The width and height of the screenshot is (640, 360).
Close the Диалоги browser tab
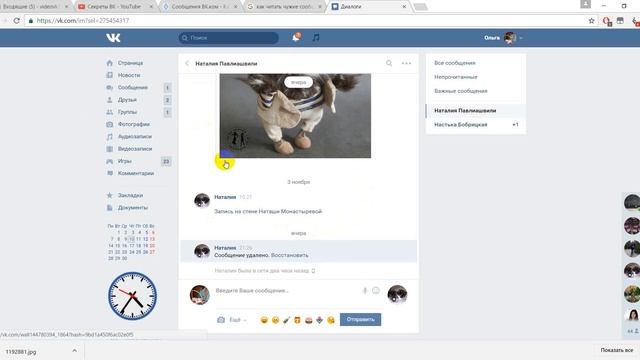(404, 7)
